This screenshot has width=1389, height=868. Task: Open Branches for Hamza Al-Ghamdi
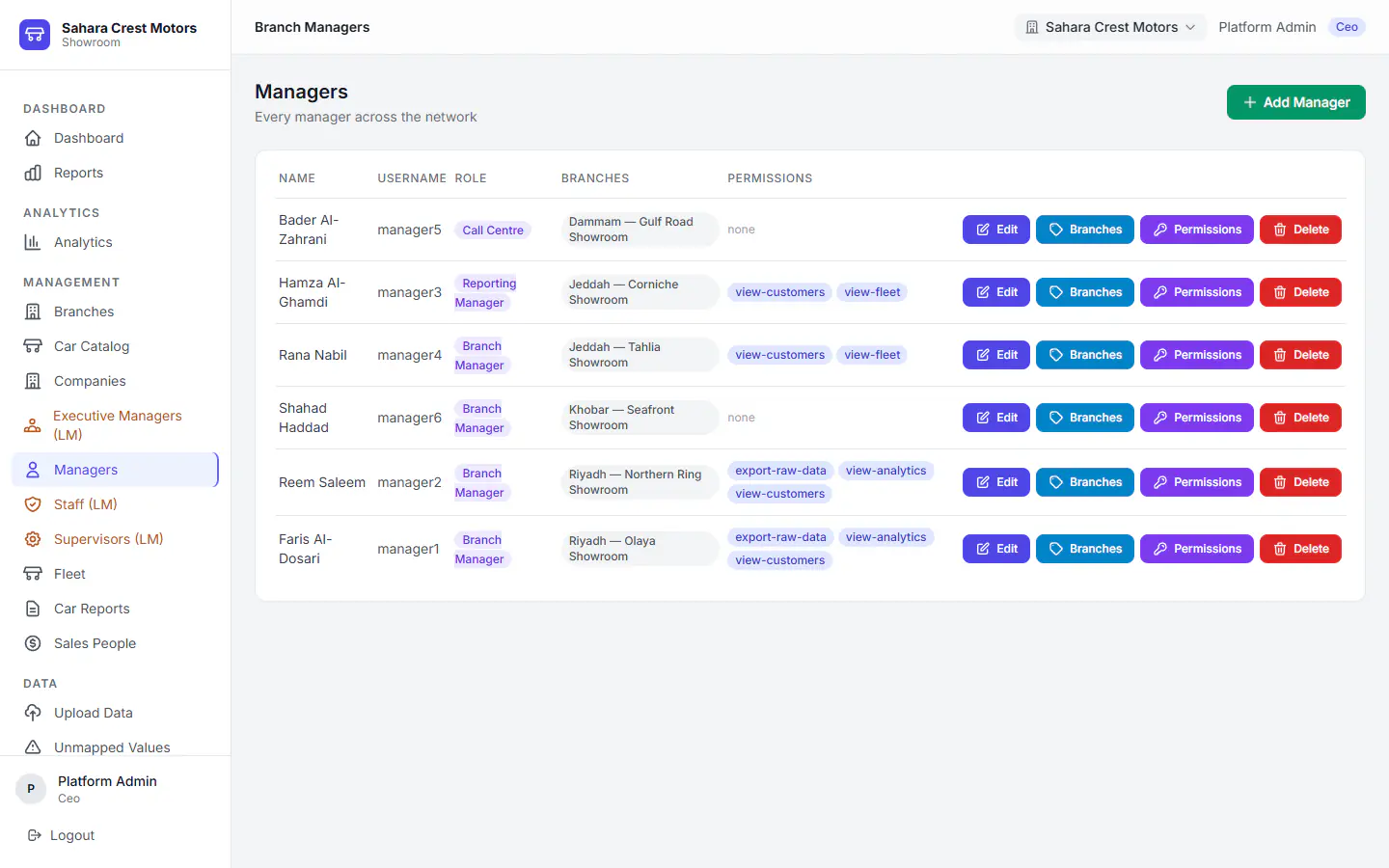click(1084, 292)
